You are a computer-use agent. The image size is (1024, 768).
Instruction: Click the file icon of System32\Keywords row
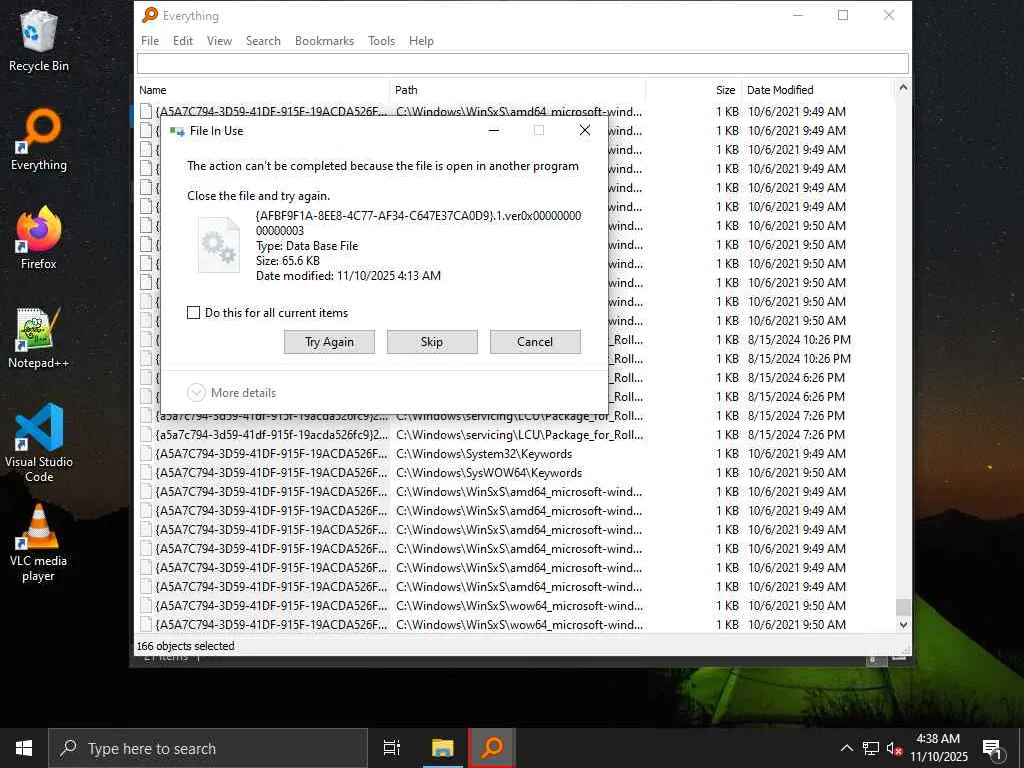(x=146, y=454)
